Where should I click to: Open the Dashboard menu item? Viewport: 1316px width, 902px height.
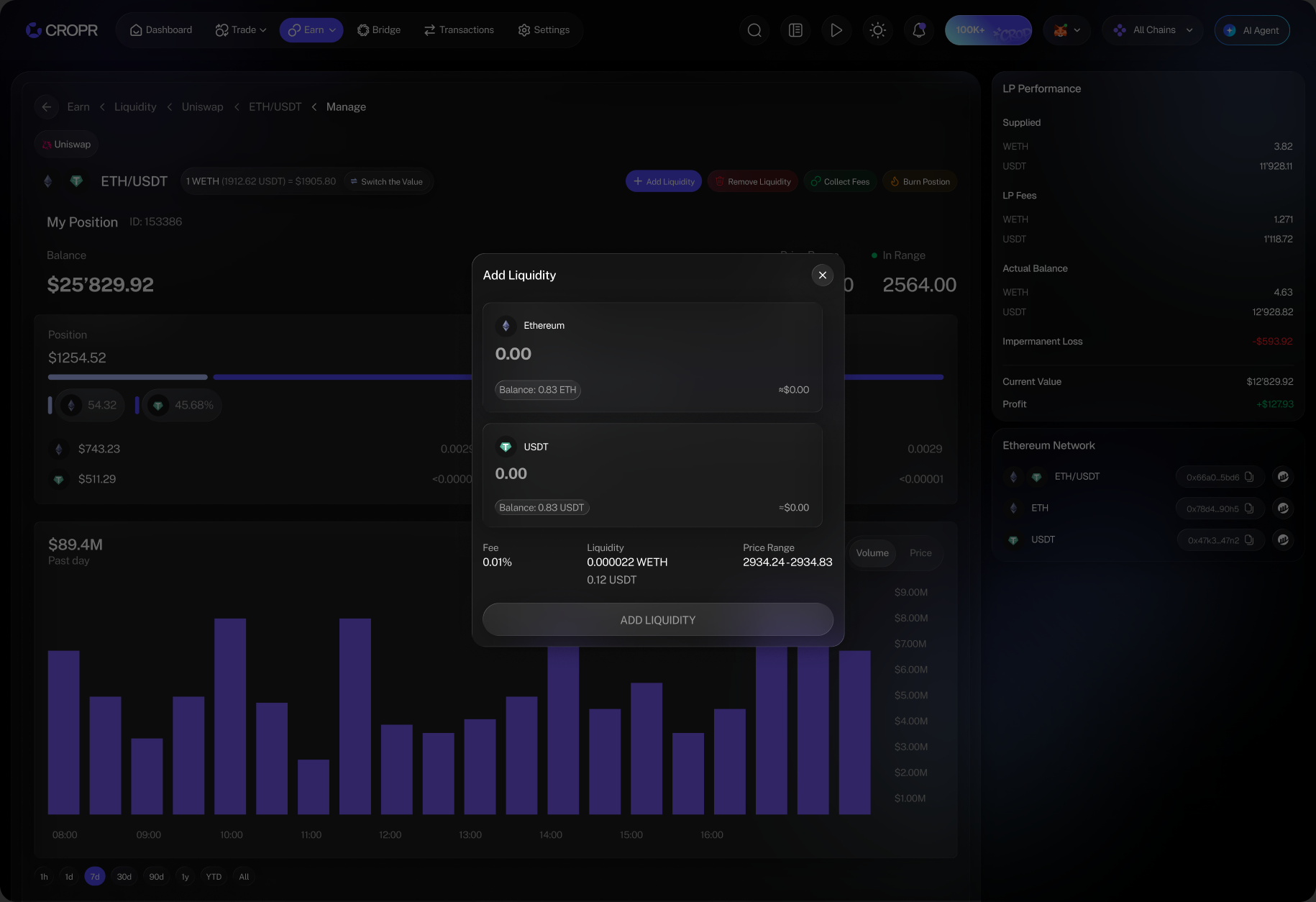(161, 30)
